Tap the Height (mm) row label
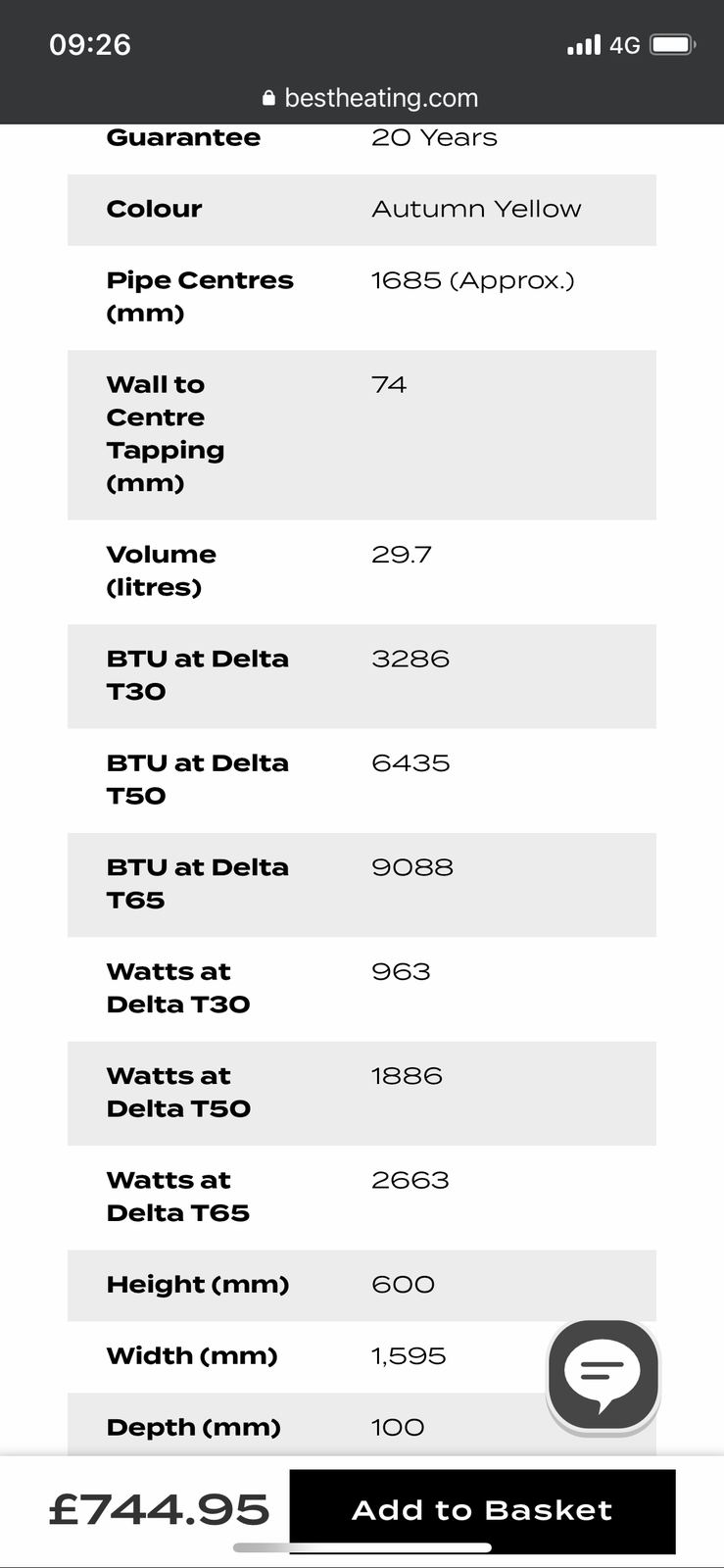The image size is (724, 1568). tap(198, 1285)
